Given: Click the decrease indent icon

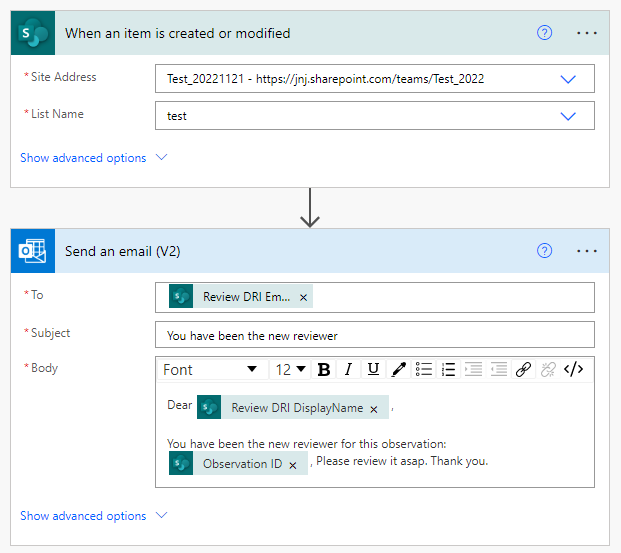Looking at the screenshot, I should tap(498, 369).
